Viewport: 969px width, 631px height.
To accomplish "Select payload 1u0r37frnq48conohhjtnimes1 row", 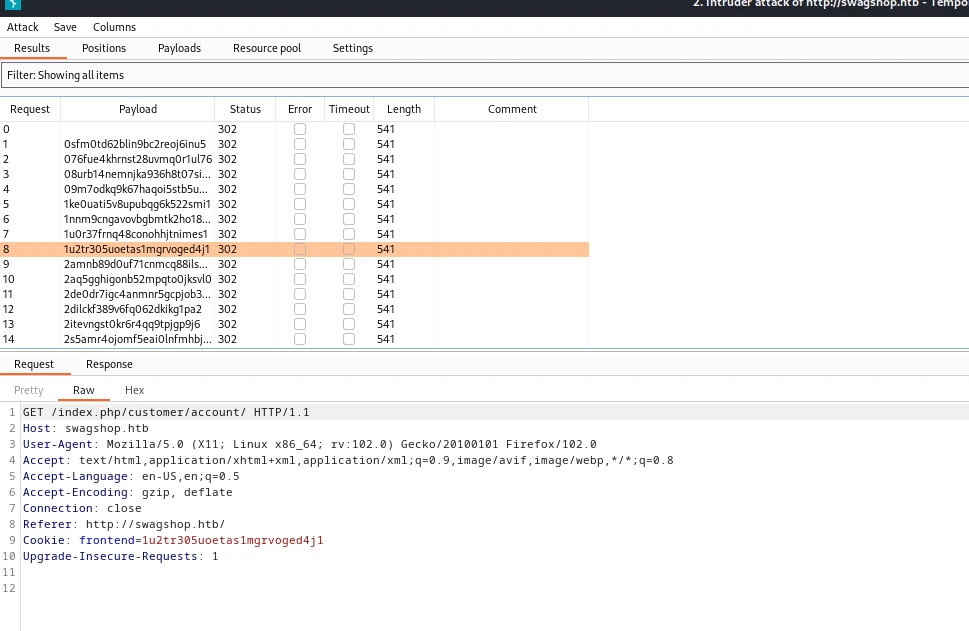I will 294,234.
